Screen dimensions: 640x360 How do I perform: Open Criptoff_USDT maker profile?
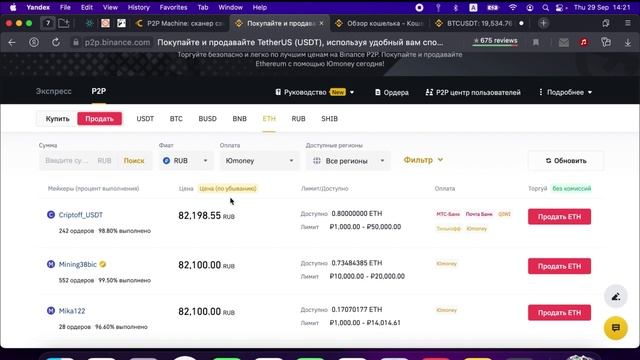80,215
